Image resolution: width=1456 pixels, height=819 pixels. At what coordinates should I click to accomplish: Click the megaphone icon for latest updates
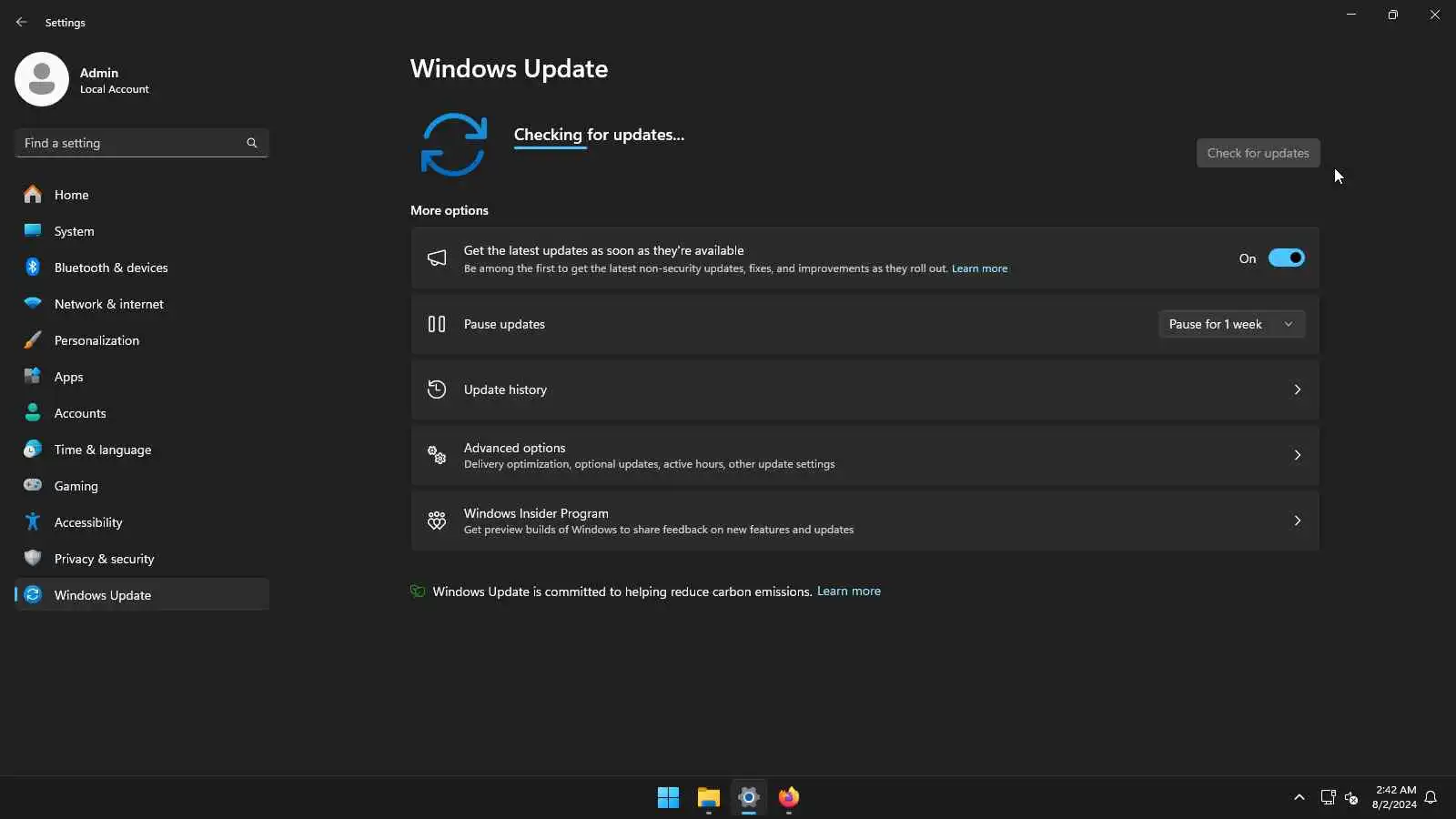coord(437,258)
